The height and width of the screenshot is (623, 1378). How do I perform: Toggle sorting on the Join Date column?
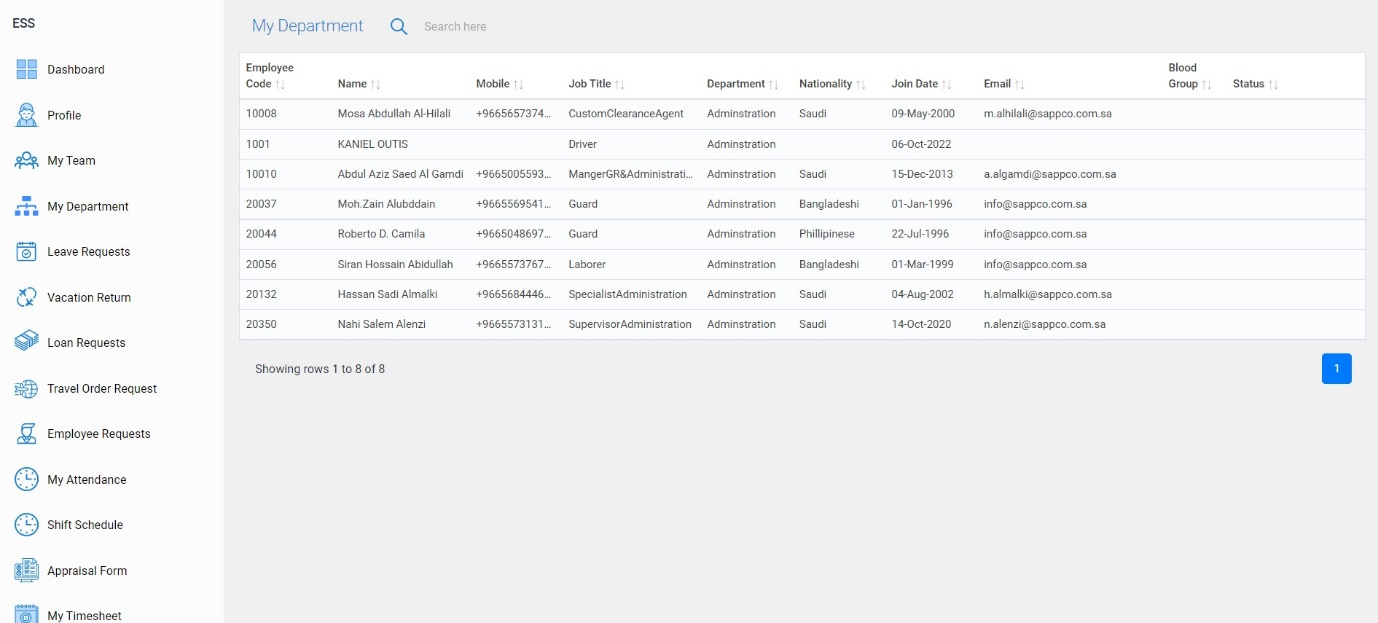coord(945,84)
